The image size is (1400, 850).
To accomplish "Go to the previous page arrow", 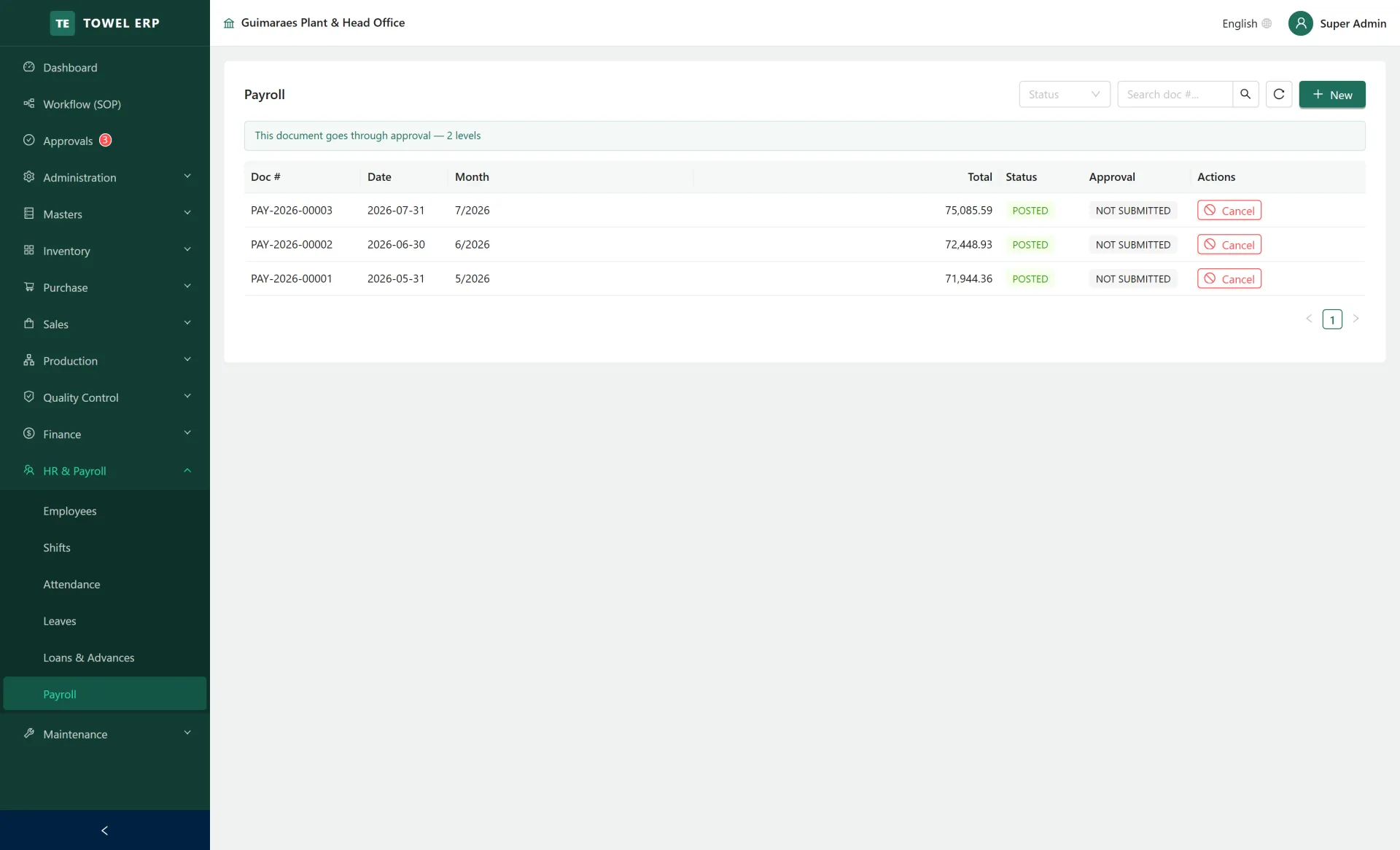I will pos(1309,319).
